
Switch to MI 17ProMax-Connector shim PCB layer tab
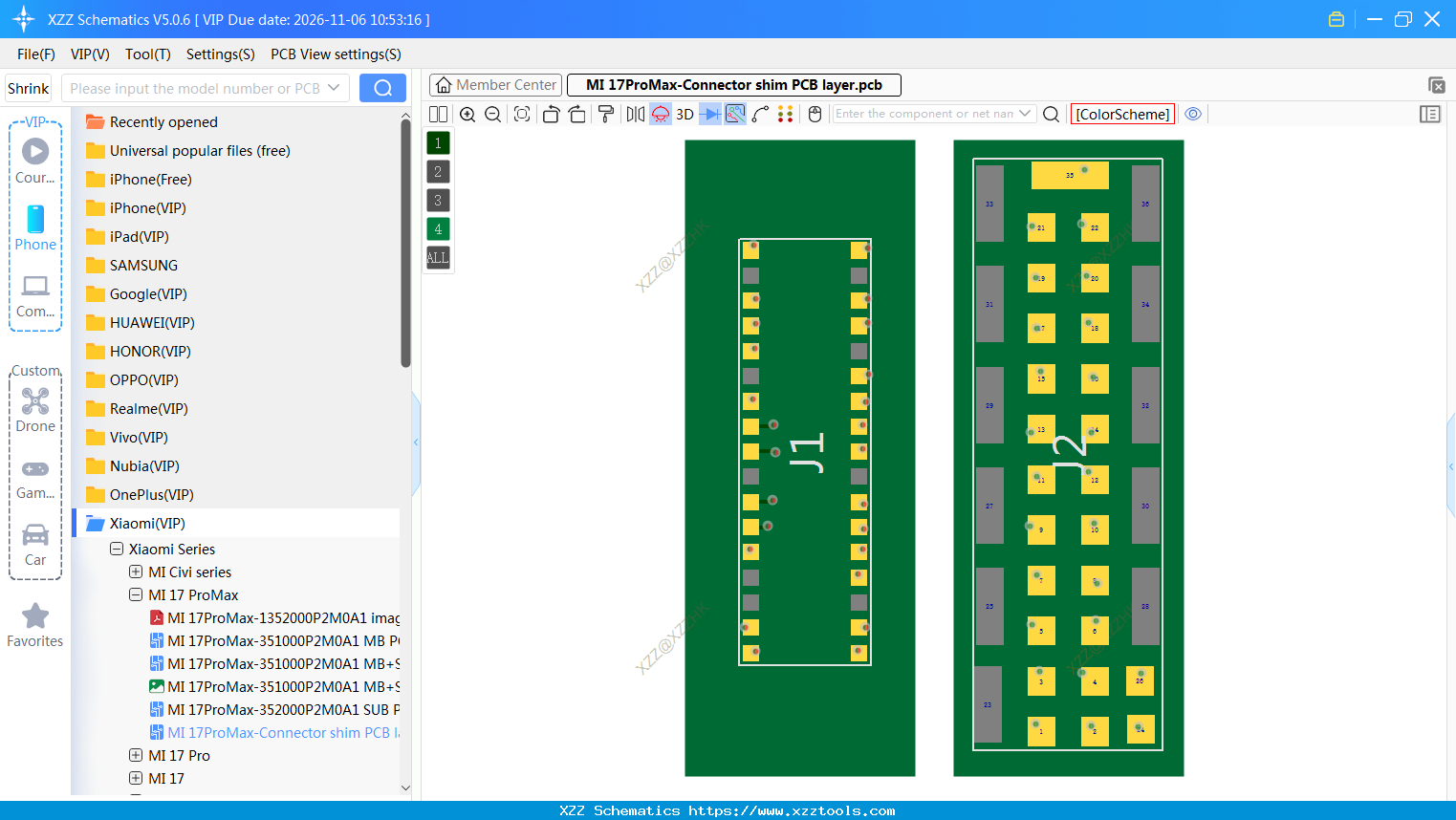click(733, 84)
